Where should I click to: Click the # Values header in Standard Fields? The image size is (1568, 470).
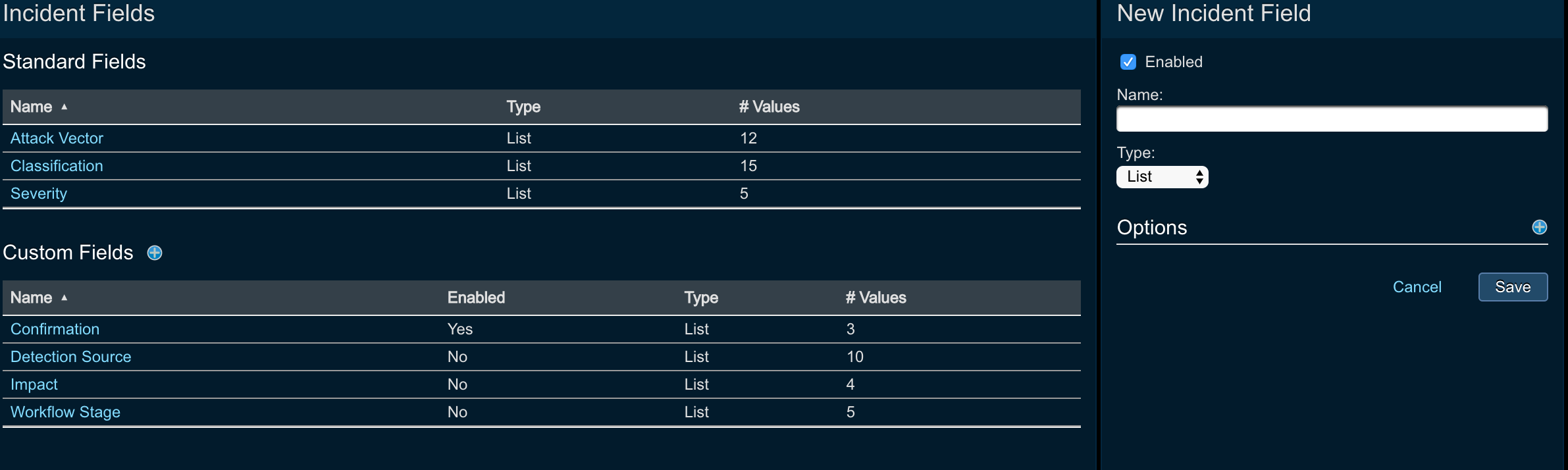(769, 107)
